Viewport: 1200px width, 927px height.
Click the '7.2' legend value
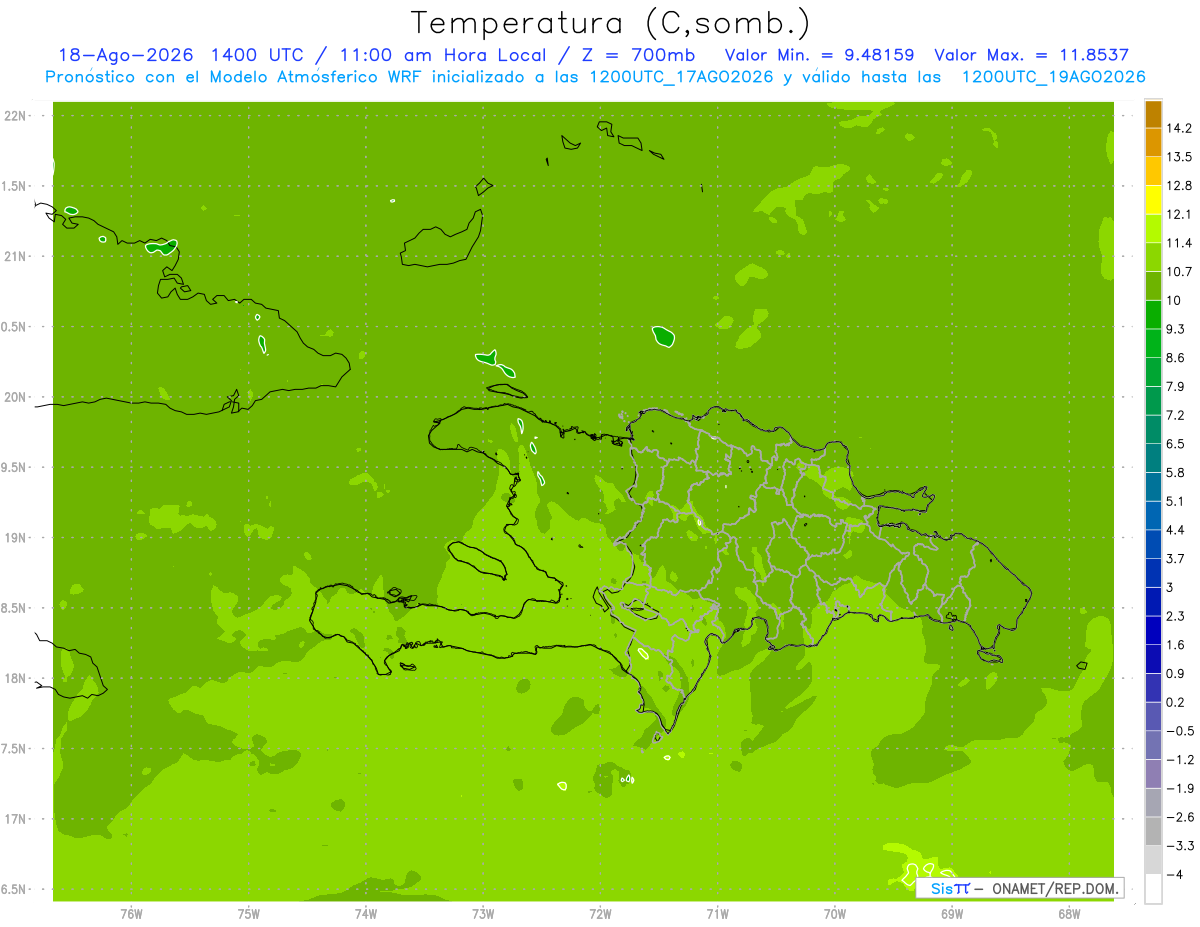tap(1176, 415)
